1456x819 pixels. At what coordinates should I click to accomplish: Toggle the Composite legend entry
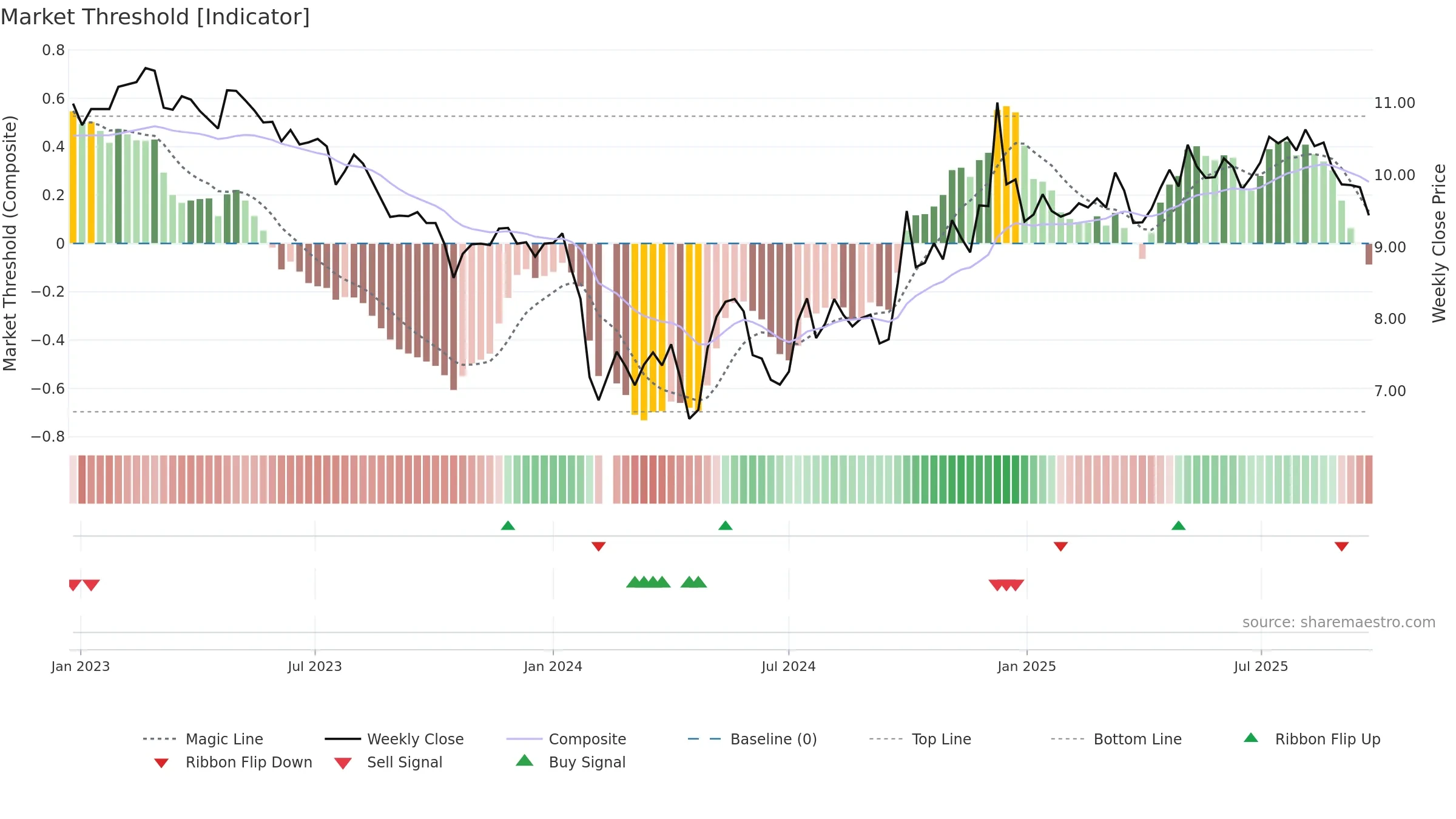pos(566,739)
